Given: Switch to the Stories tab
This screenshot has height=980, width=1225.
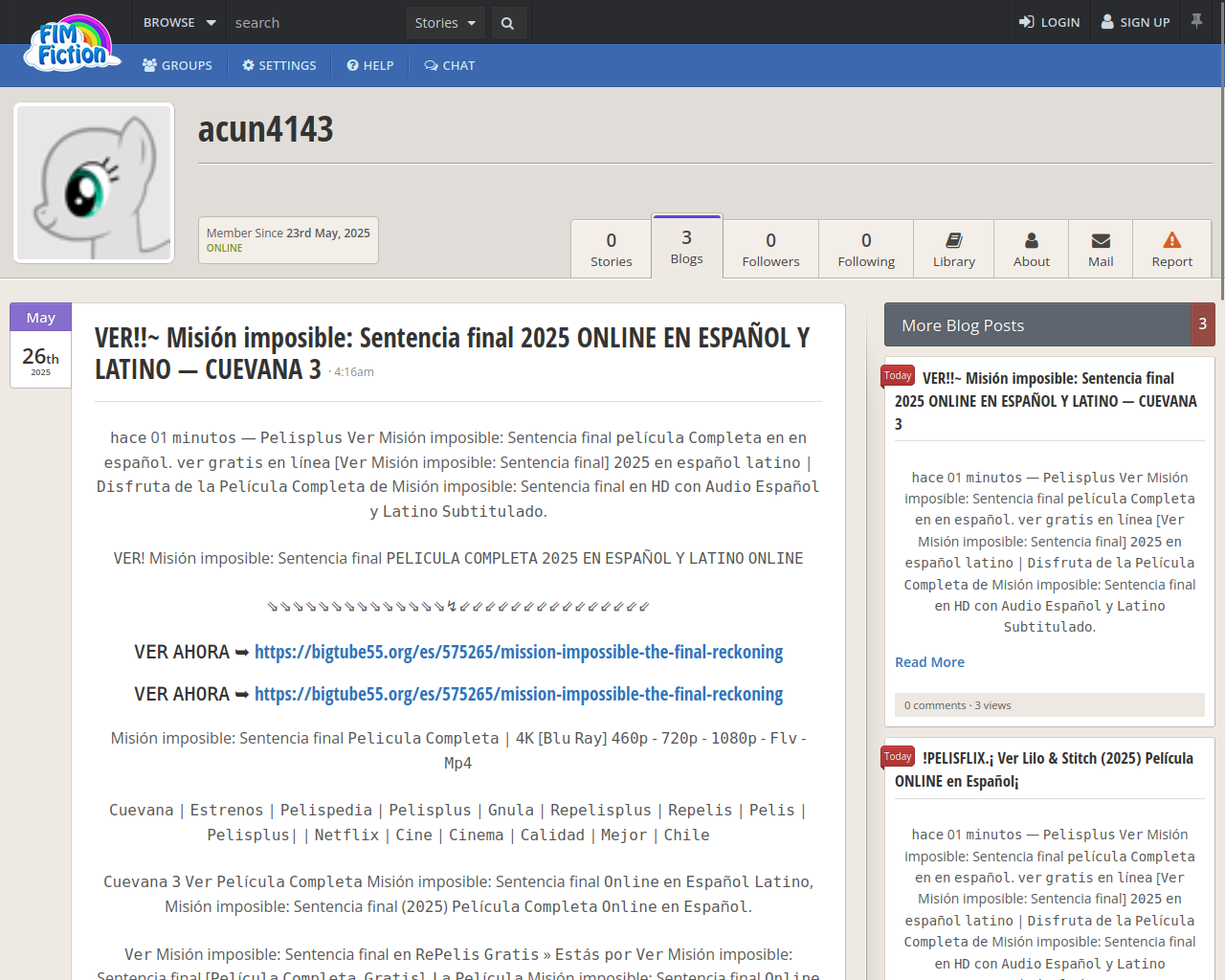Looking at the screenshot, I should [612, 249].
